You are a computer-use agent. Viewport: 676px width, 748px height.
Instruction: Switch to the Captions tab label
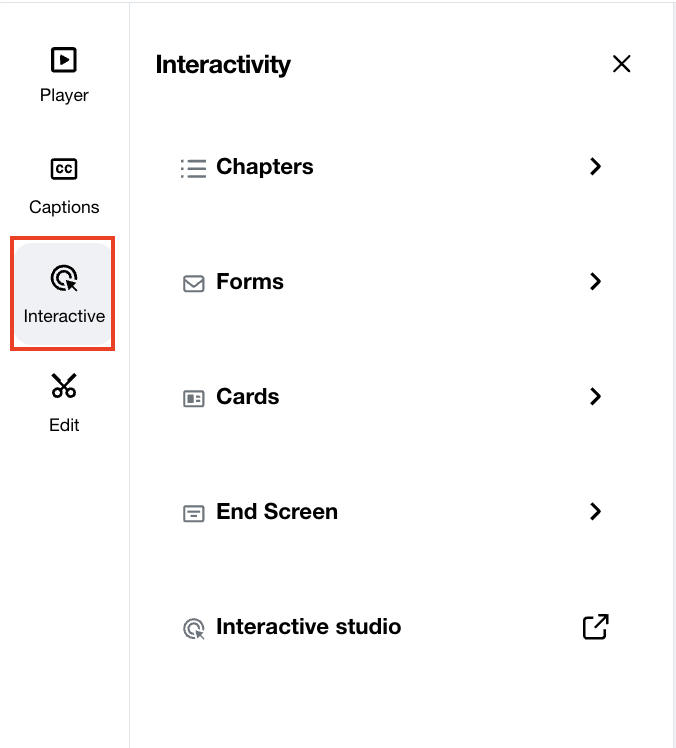64,207
